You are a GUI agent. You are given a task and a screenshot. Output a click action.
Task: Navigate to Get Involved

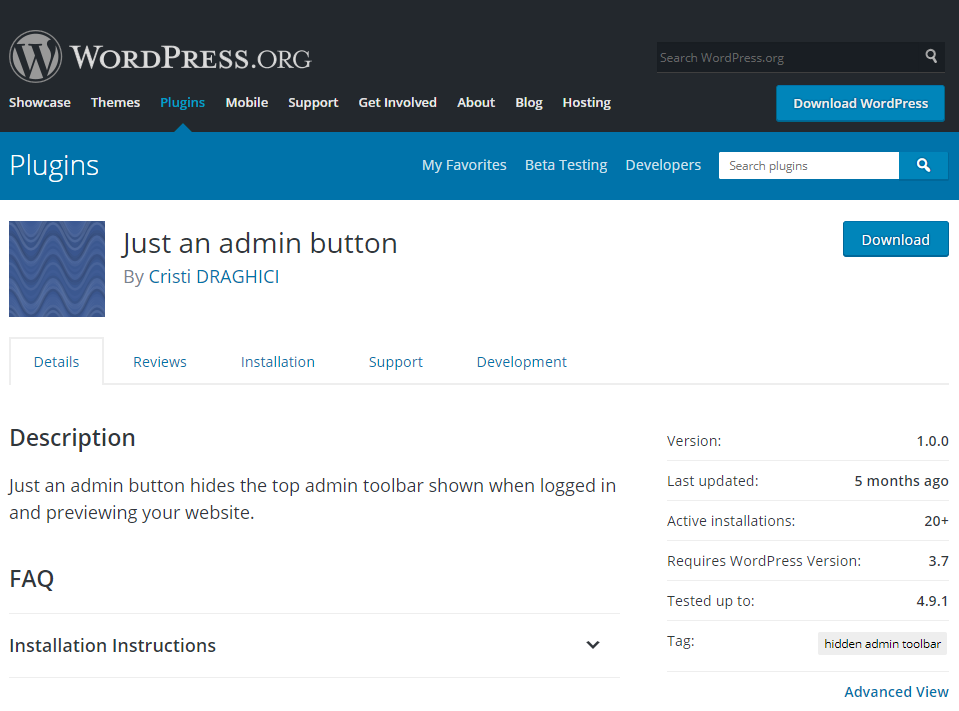pyautogui.click(x=398, y=103)
